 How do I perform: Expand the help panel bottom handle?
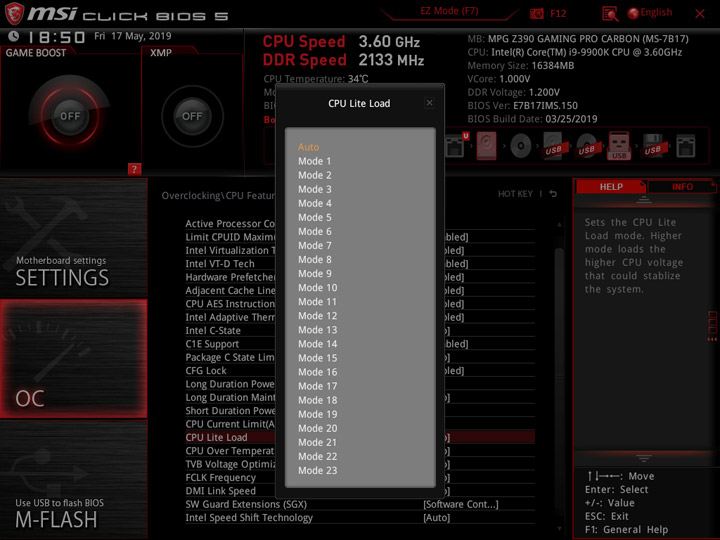coord(644,458)
